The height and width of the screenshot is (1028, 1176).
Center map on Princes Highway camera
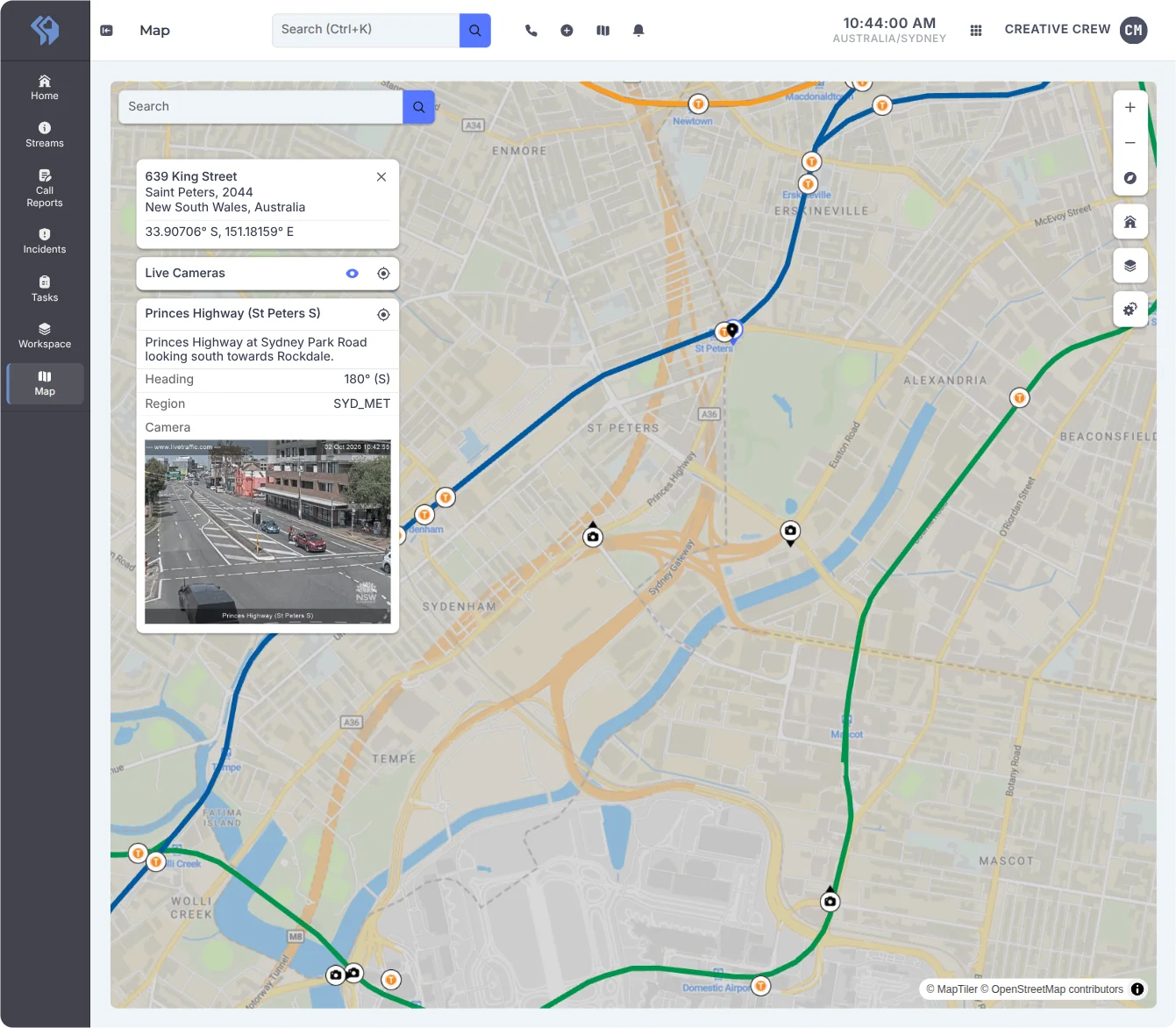[383, 315]
